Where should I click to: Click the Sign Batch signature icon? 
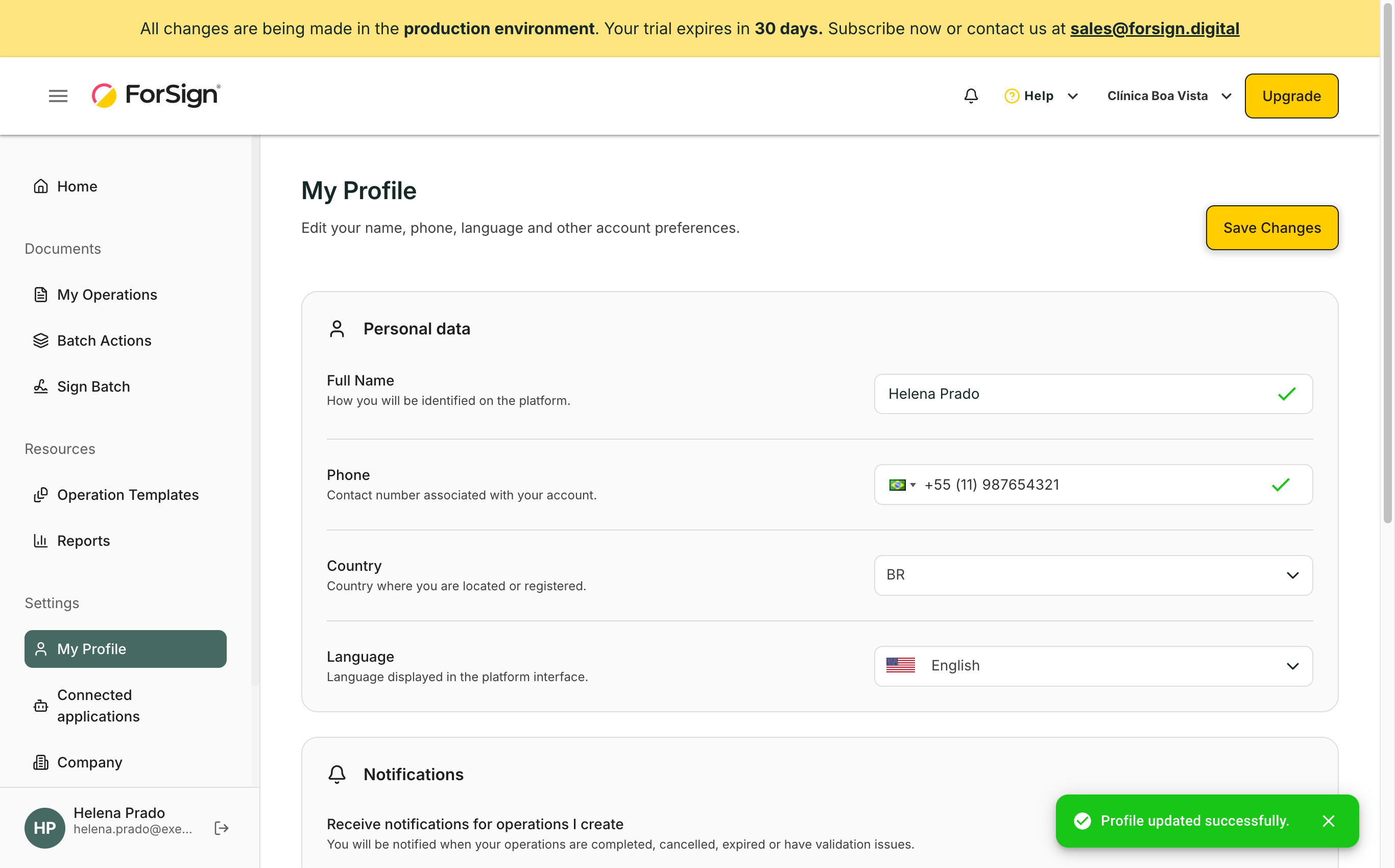point(41,387)
